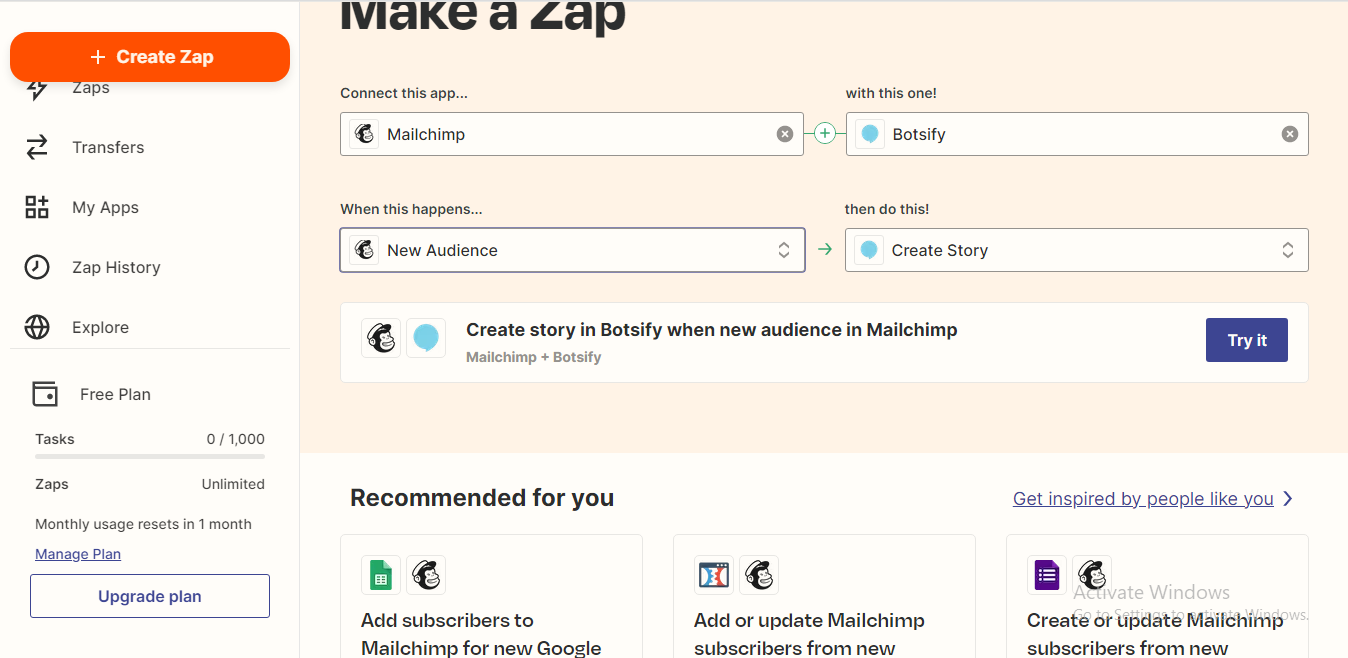The image size is (1348, 658).
Task: Open Get inspired by people like you link
Action: (1143, 498)
